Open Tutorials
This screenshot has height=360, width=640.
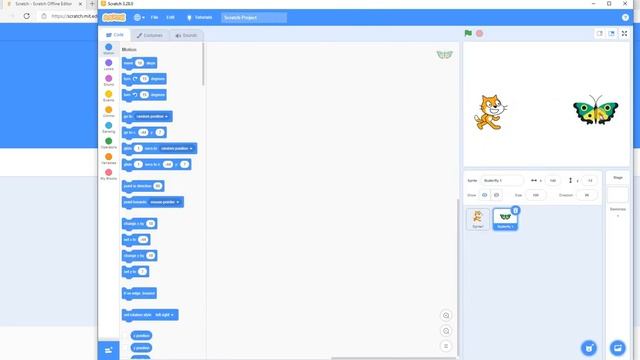(x=200, y=18)
